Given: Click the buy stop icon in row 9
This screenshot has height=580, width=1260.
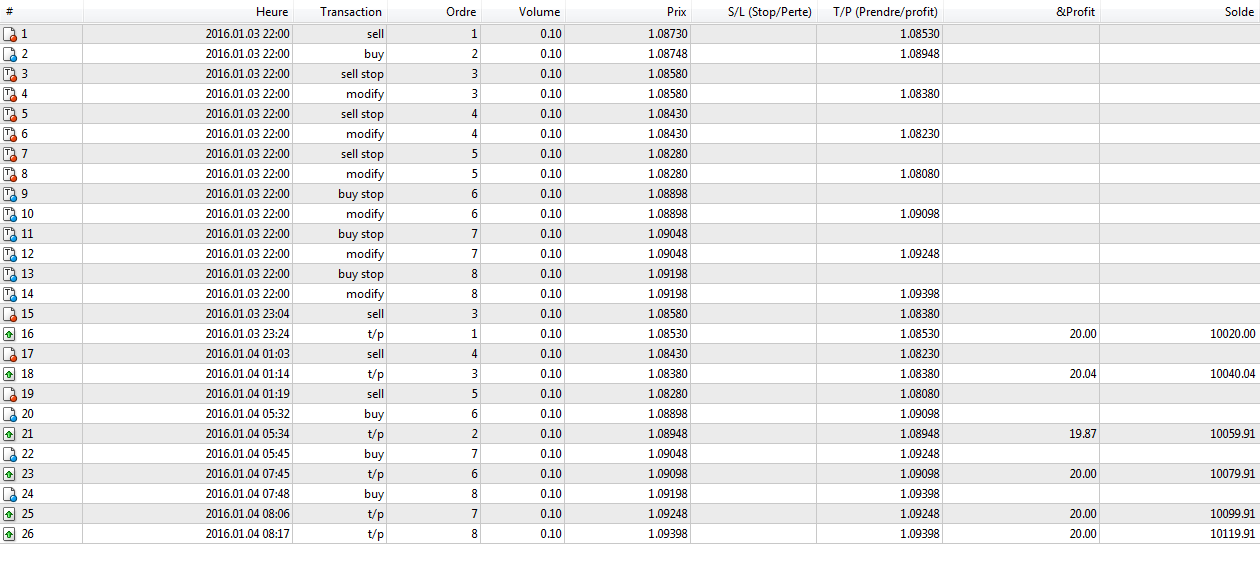Looking at the screenshot, I should pos(10,194).
